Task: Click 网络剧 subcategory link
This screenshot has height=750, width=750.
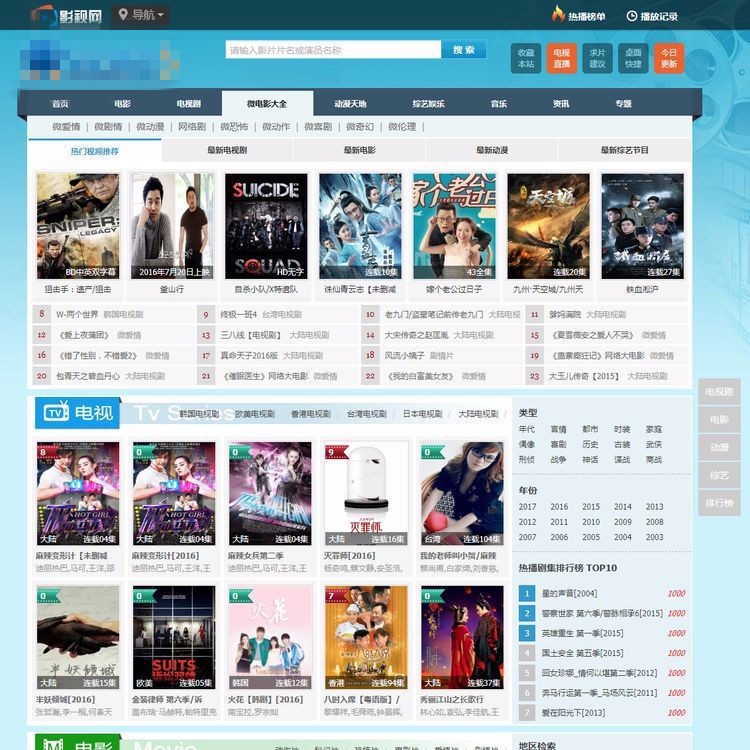Action: pyautogui.click(x=192, y=127)
